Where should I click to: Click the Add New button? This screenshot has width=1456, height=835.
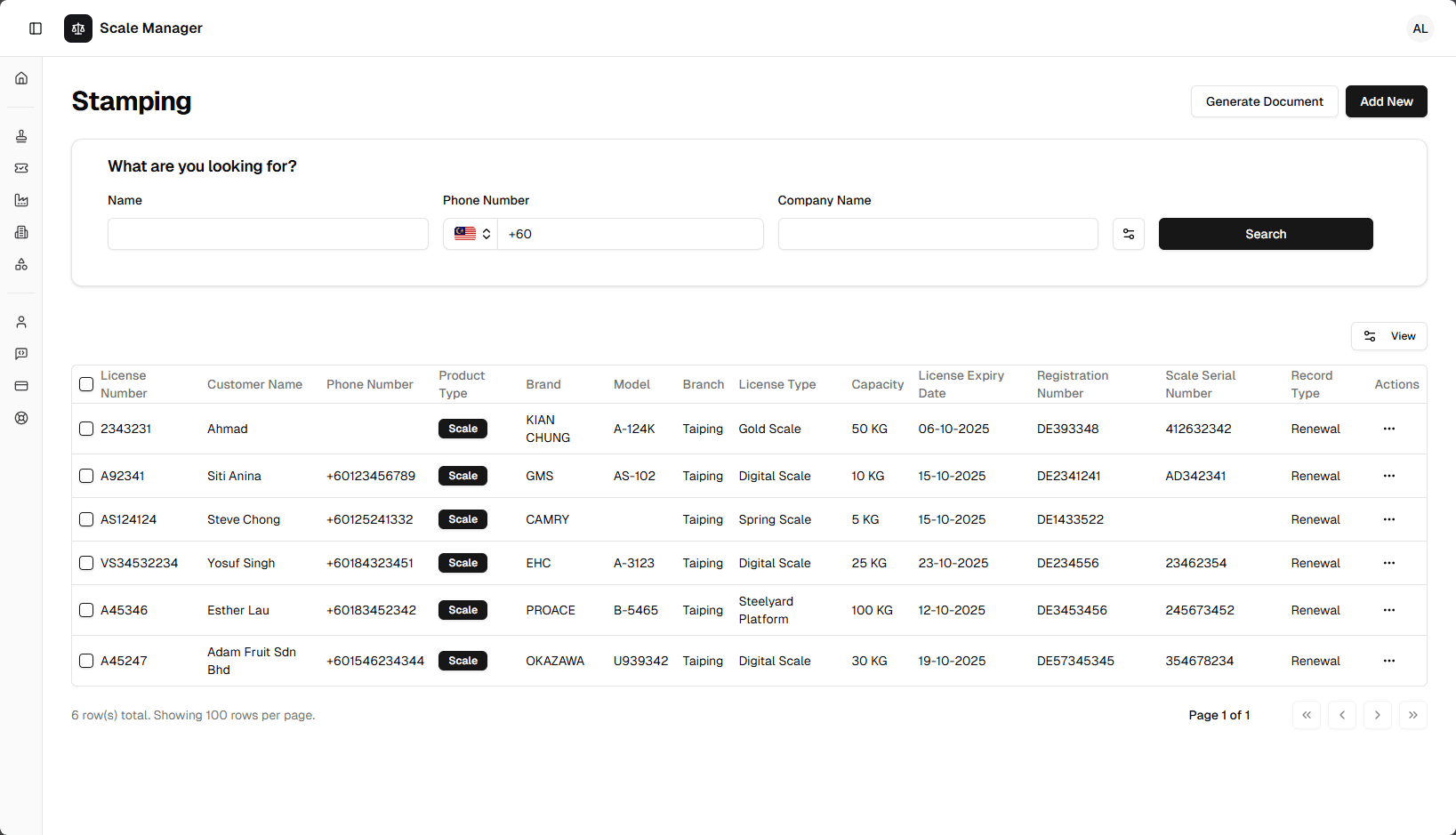point(1386,101)
